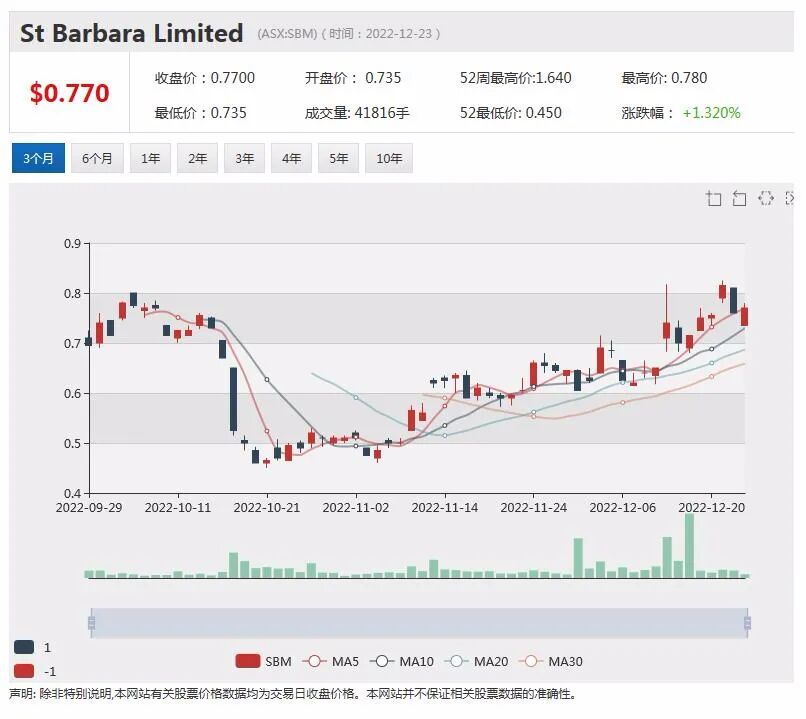Click the red swatch labeled -1
806x719 pixels.
[24, 671]
